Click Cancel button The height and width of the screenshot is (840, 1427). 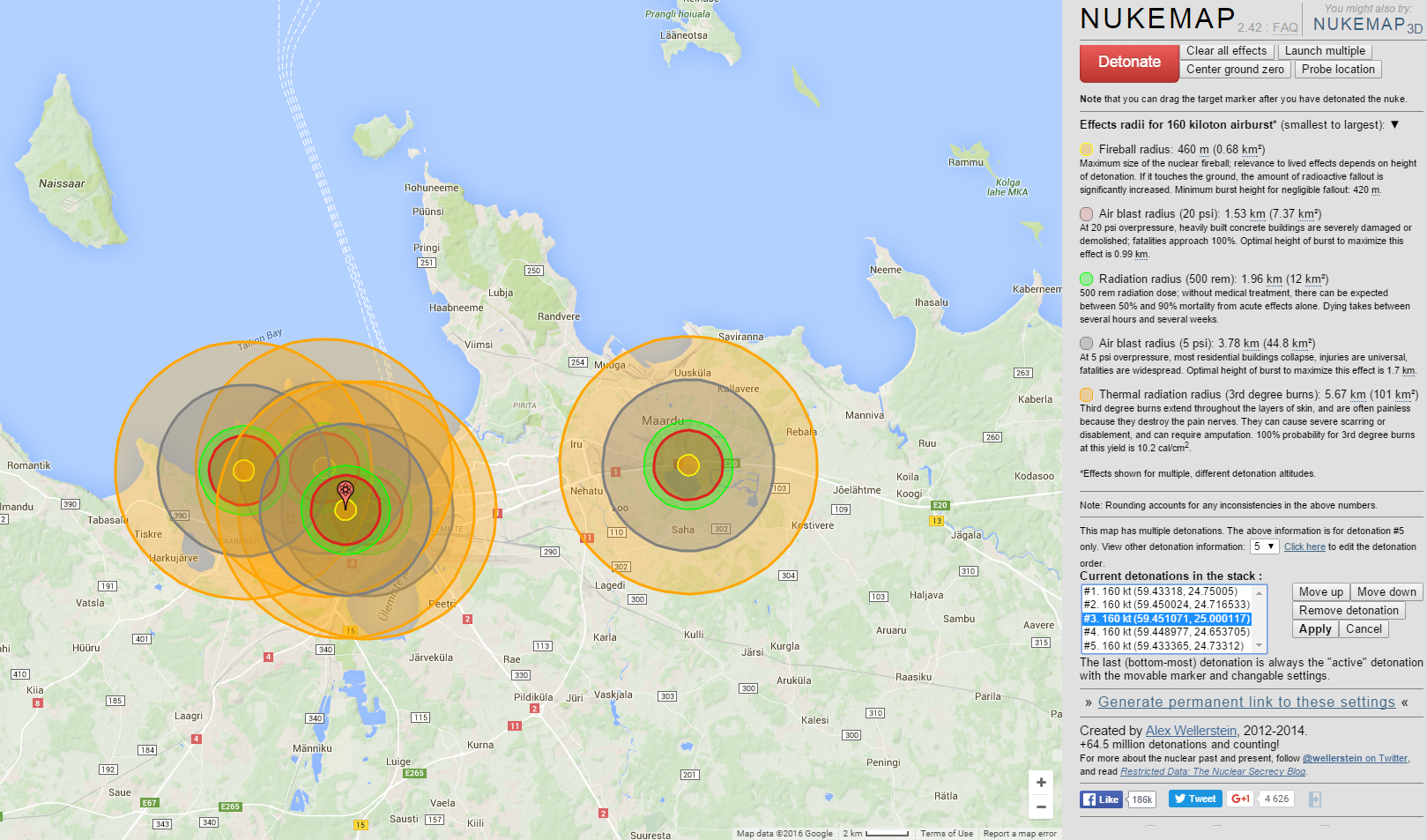[x=1364, y=629]
